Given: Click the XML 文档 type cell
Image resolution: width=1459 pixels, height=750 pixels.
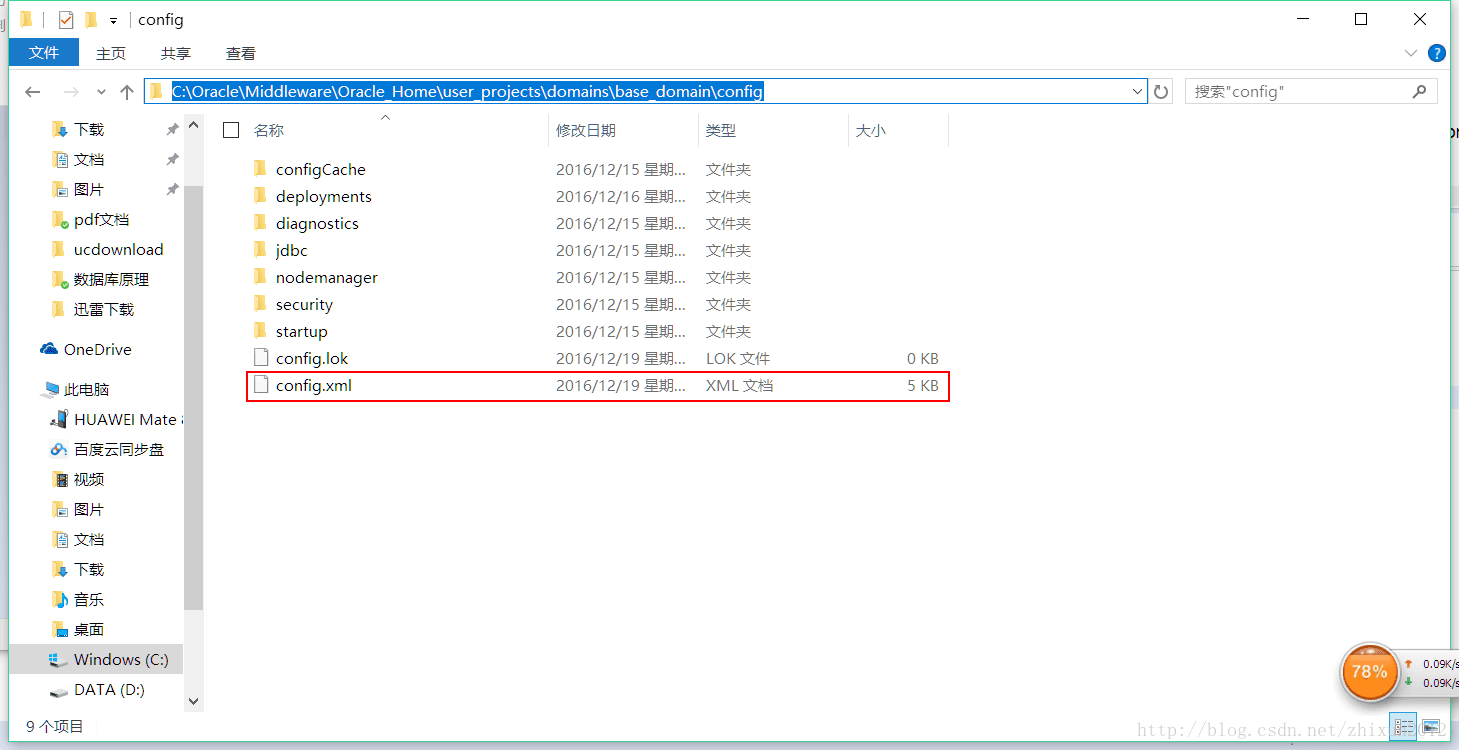Looking at the screenshot, I should pos(739,386).
